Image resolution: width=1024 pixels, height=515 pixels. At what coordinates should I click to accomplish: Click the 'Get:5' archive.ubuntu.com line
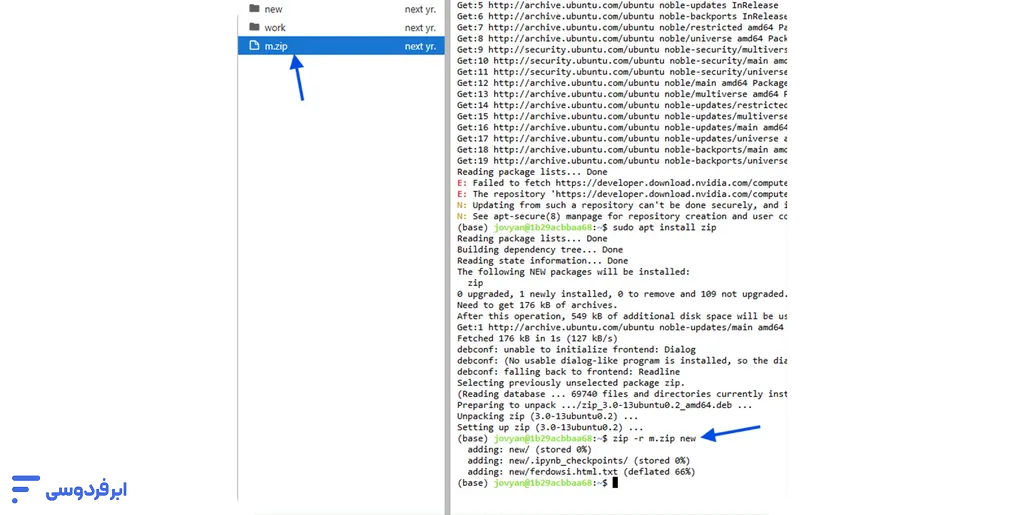coord(620,6)
